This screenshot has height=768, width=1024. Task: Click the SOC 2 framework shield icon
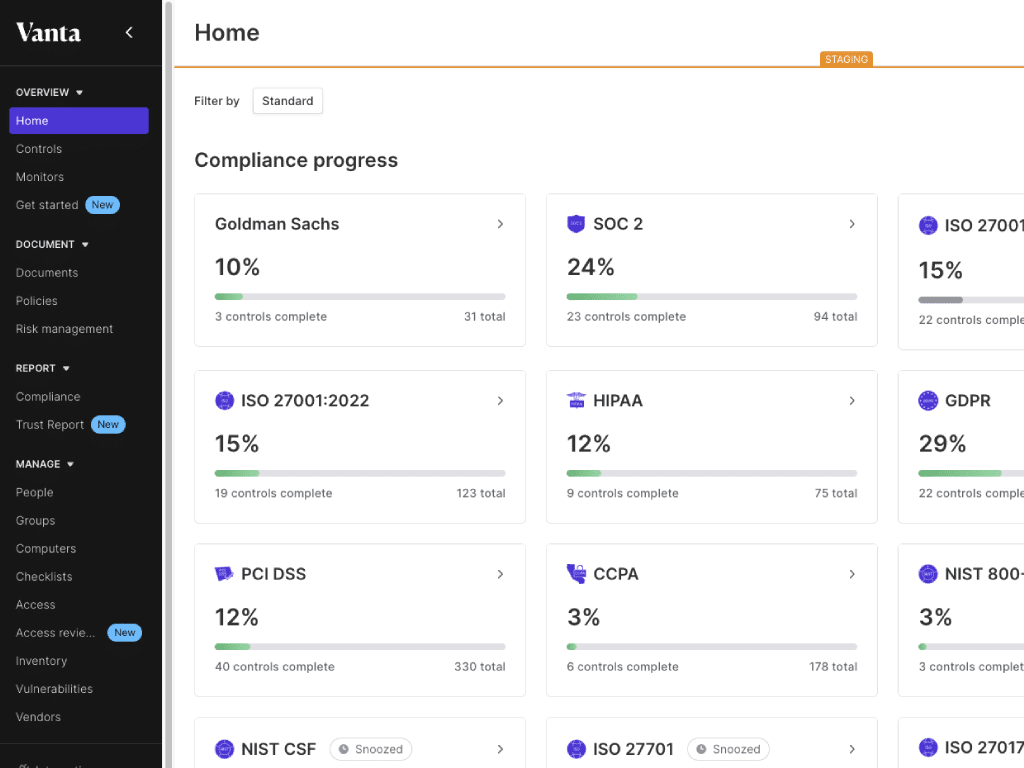click(x=576, y=224)
